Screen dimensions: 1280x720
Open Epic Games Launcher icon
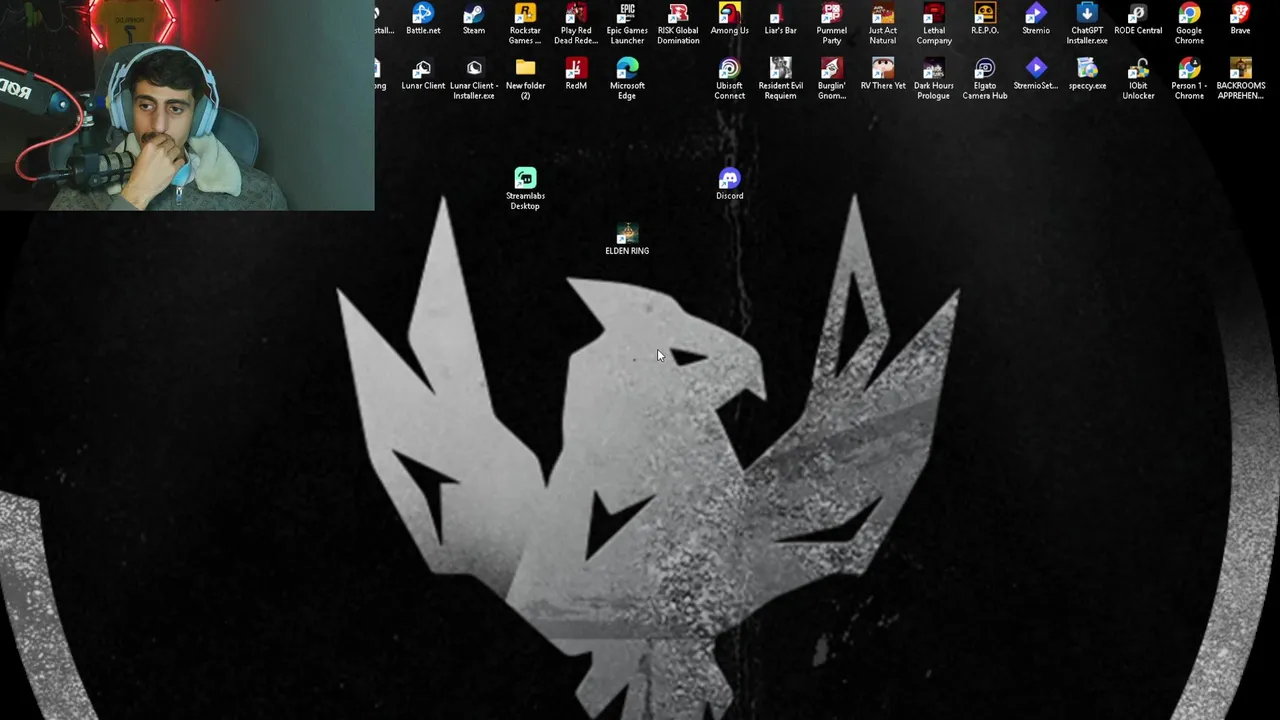point(627,24)
